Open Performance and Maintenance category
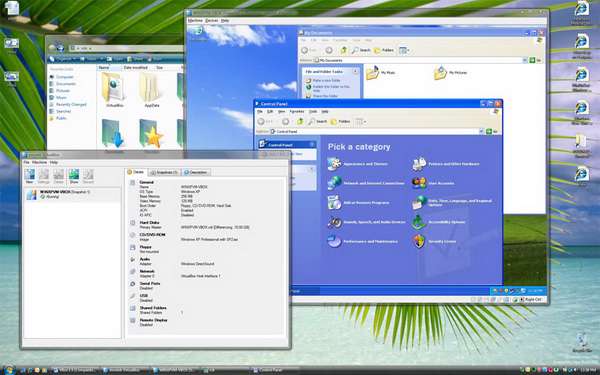600x375 pixels. coord(363,241)
